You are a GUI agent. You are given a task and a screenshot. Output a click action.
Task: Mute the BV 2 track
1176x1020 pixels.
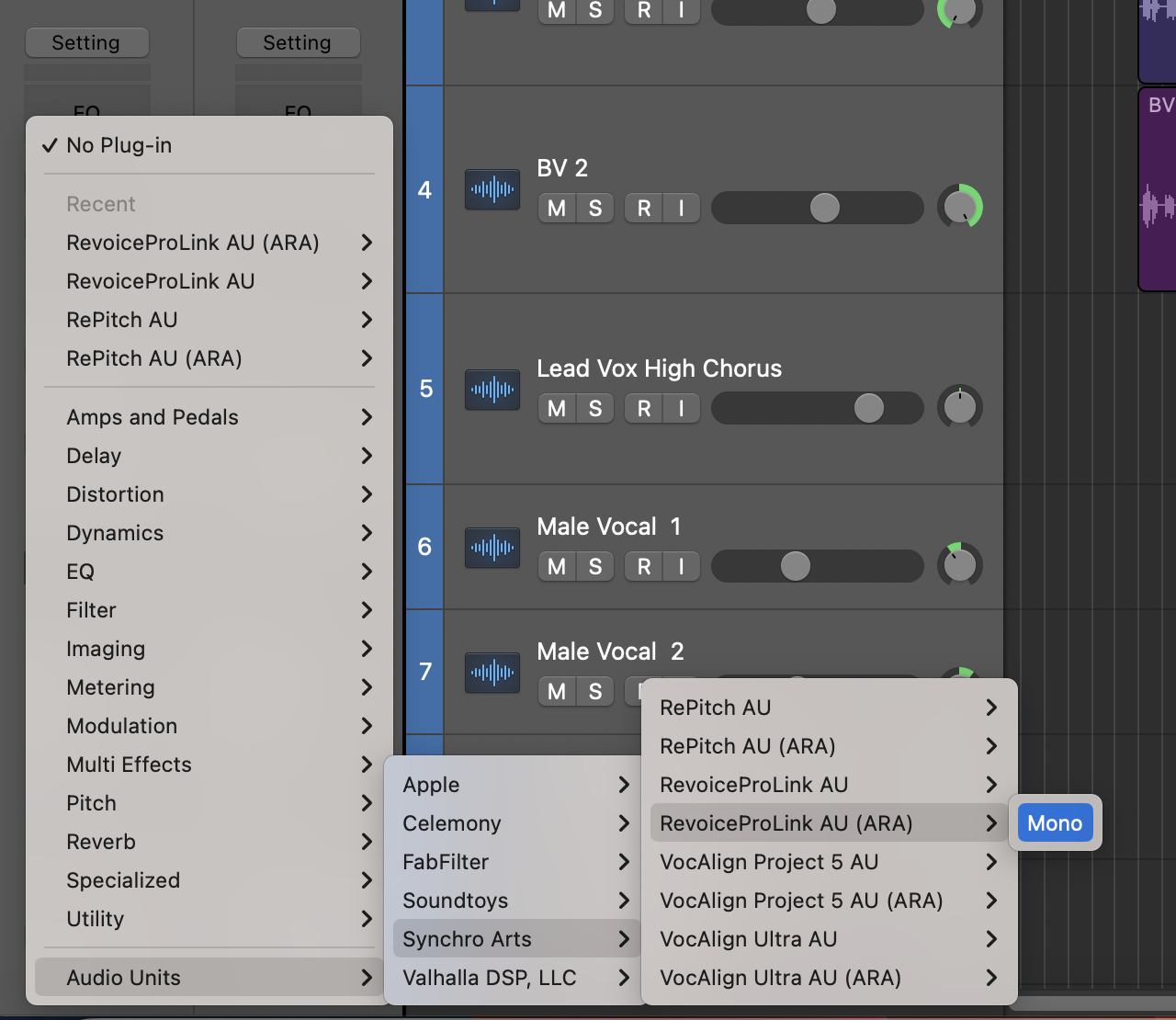point(557,209)
